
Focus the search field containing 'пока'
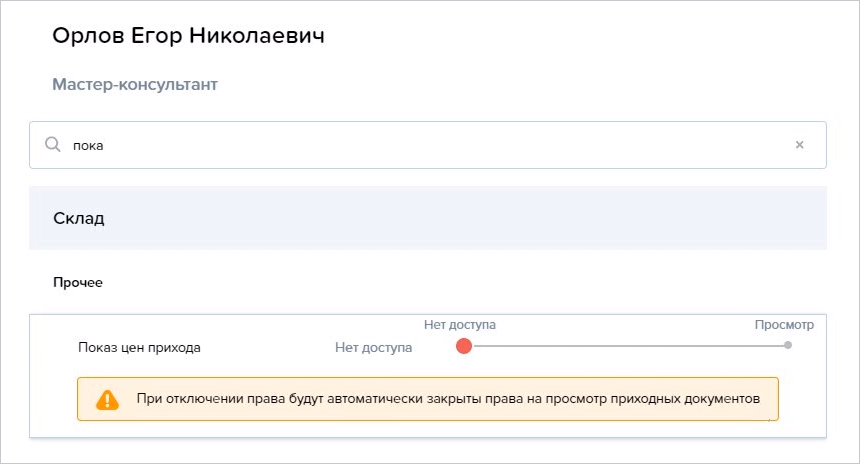(x=428, y=145)
